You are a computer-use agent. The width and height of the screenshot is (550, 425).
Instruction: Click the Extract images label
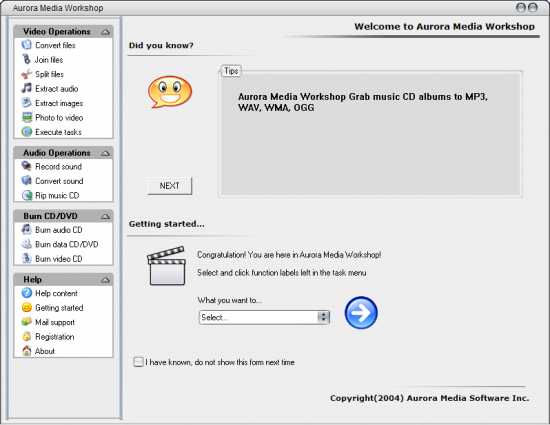59,103
